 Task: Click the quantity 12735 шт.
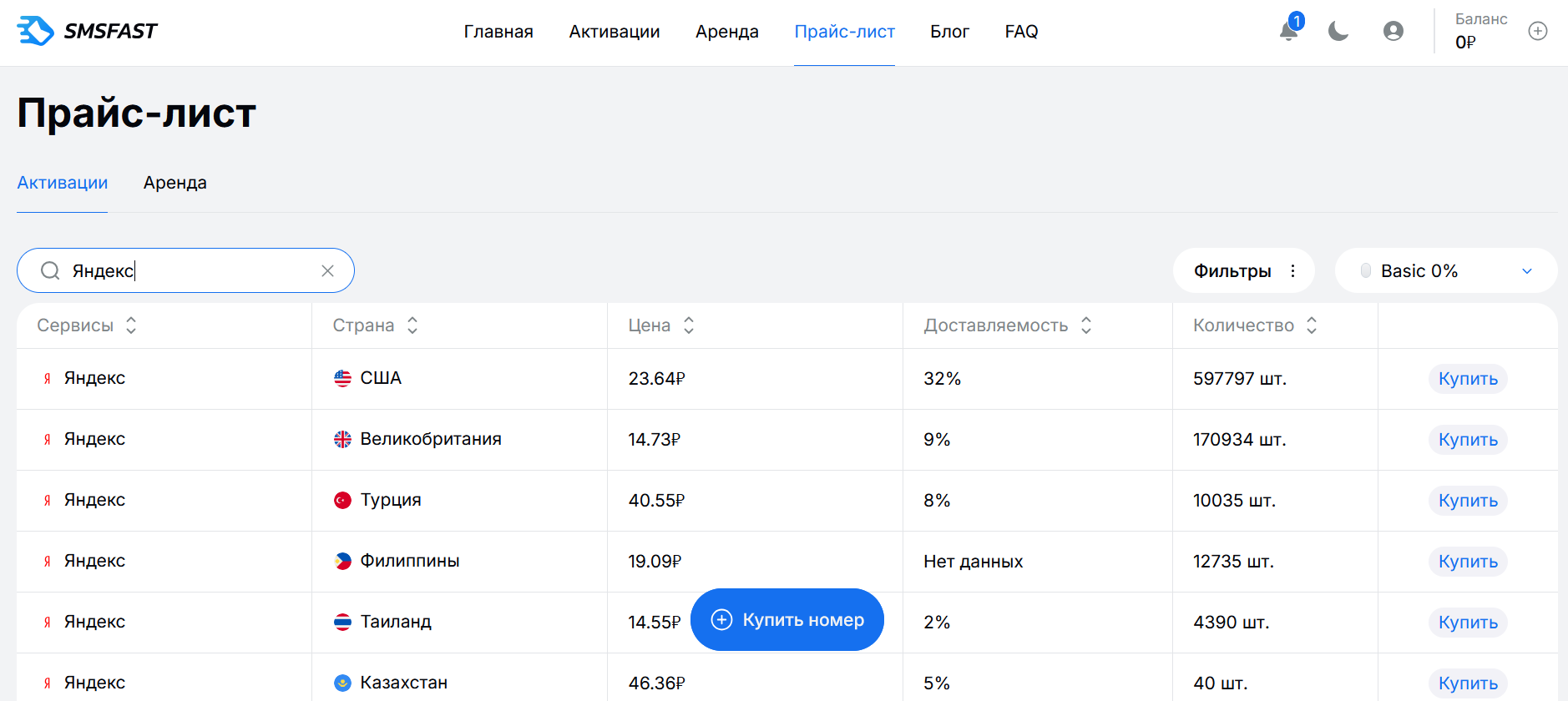(x=1234, y=562)
